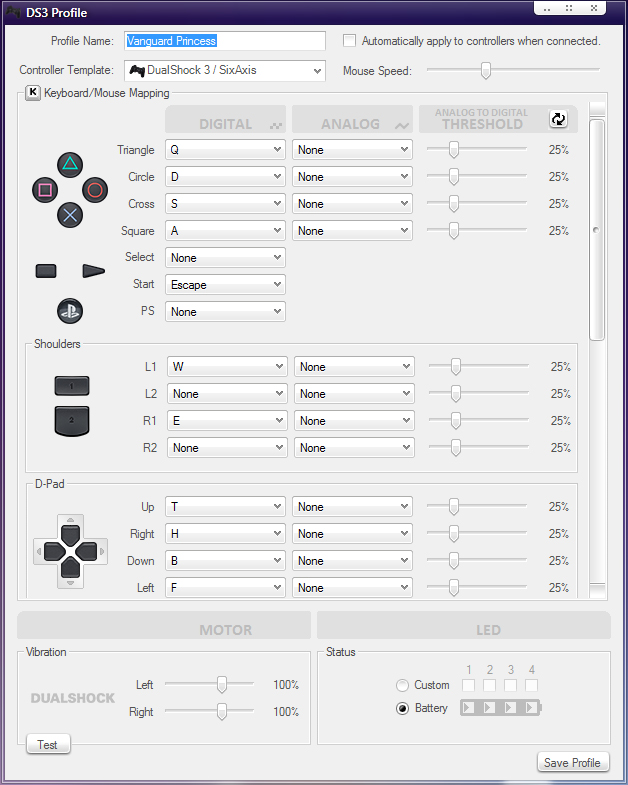Click the Keyboard/Mouse Mapping K icon
The height and width of the screenshot is (785, 628).
pyautogui.click(x=33, y=93)
